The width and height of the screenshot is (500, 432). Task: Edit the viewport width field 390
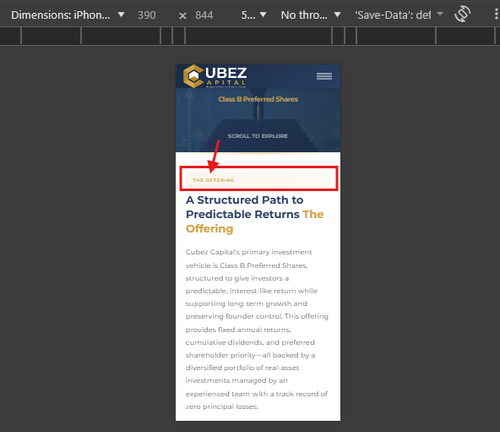(x=147, y=15)
